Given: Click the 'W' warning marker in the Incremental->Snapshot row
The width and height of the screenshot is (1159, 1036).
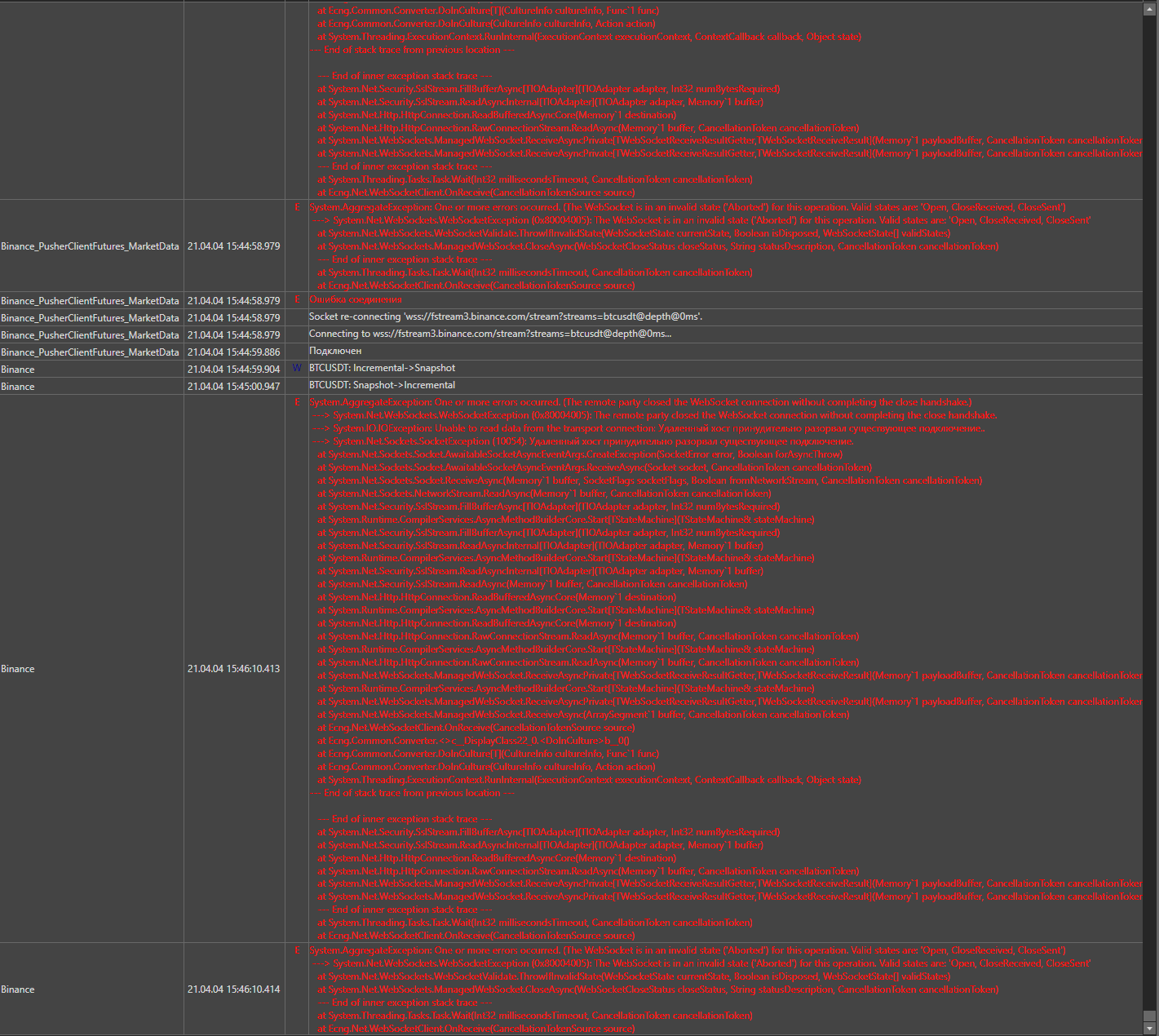Looking at the screenshot, I should [297, 368].
